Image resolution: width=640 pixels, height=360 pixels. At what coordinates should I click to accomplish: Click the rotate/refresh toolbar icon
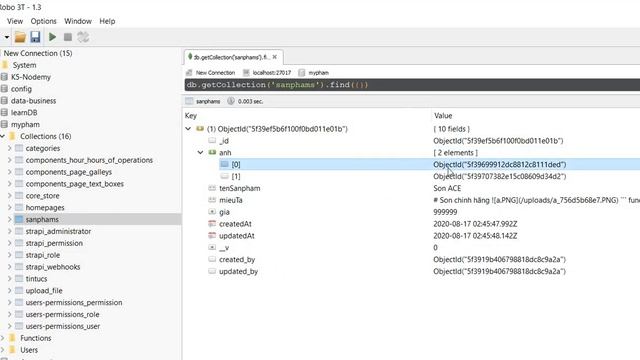click(83, 37)
